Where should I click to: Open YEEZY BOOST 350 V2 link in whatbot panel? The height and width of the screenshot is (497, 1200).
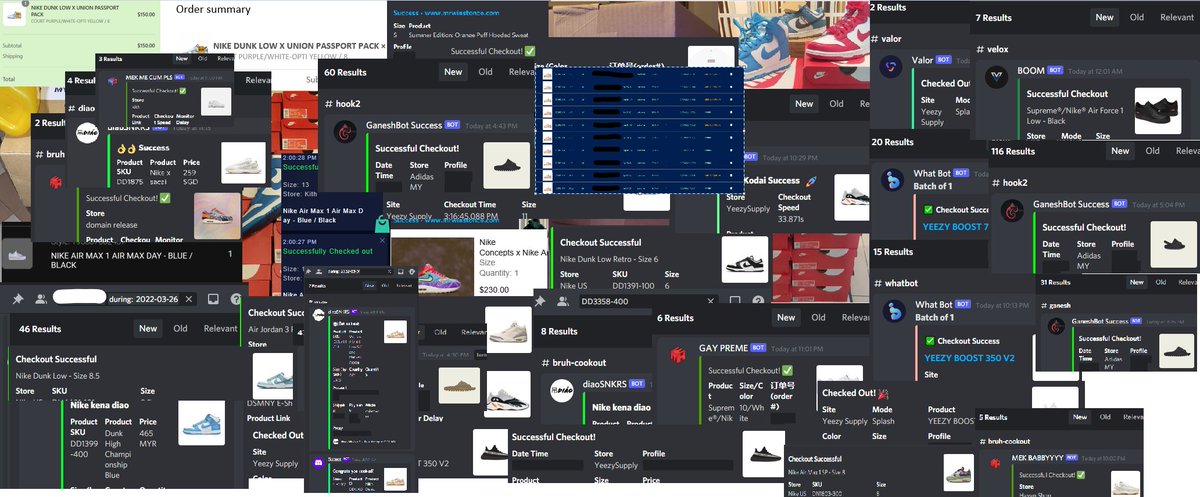pyautogui.click(x=970, y=358)
